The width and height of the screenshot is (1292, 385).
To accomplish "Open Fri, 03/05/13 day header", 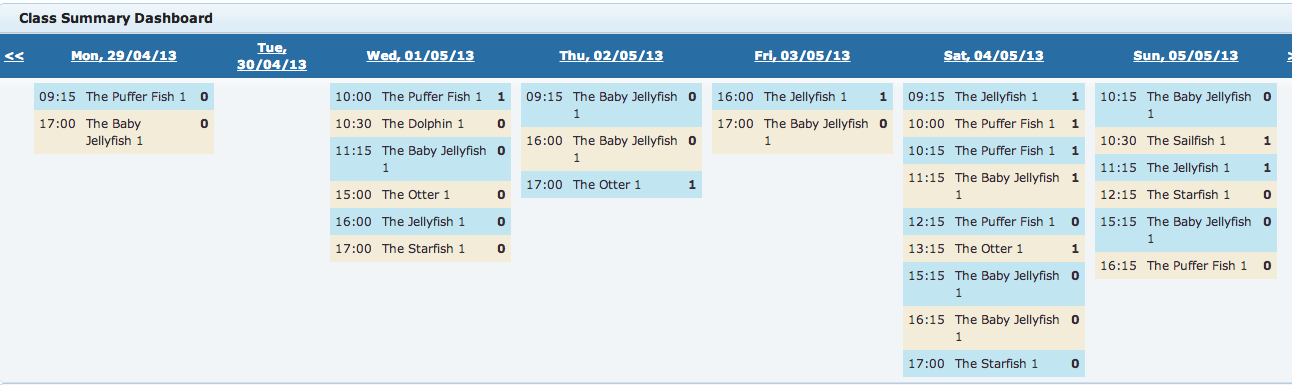I will tap(802, 56).
